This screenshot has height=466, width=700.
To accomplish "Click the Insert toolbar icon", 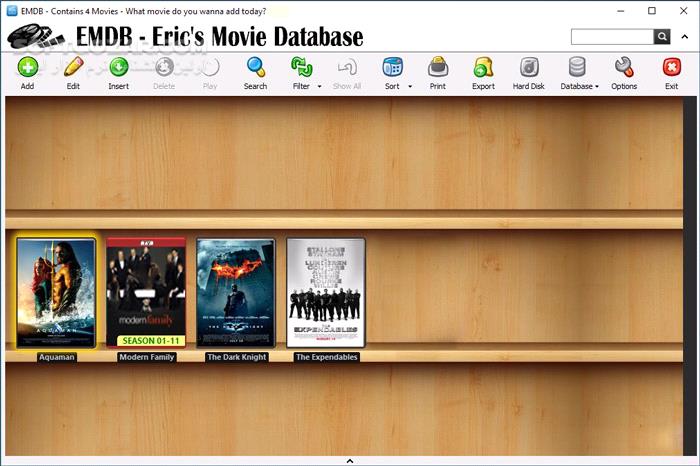I will tap(118, 68).
